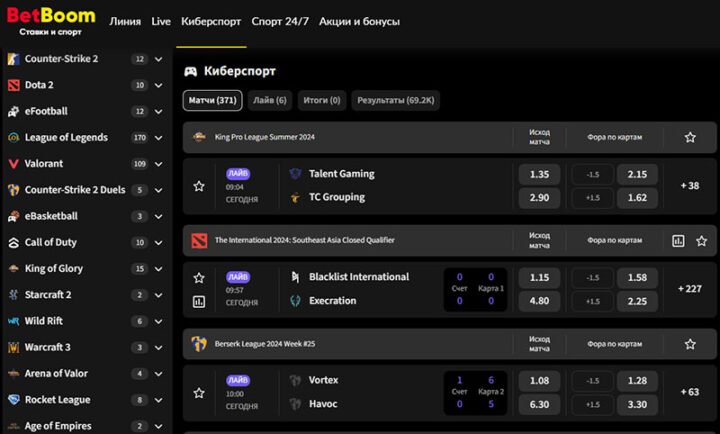Open +227 more markets for Blacklist match
720x434 pixels.
pyautogui.click(x=689, y=289)
